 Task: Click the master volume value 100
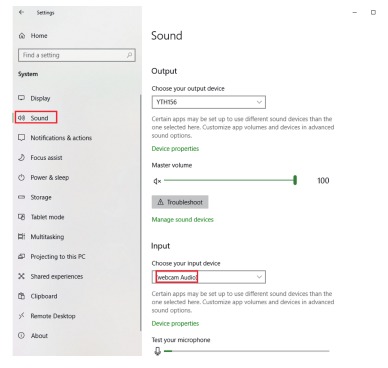323,181
